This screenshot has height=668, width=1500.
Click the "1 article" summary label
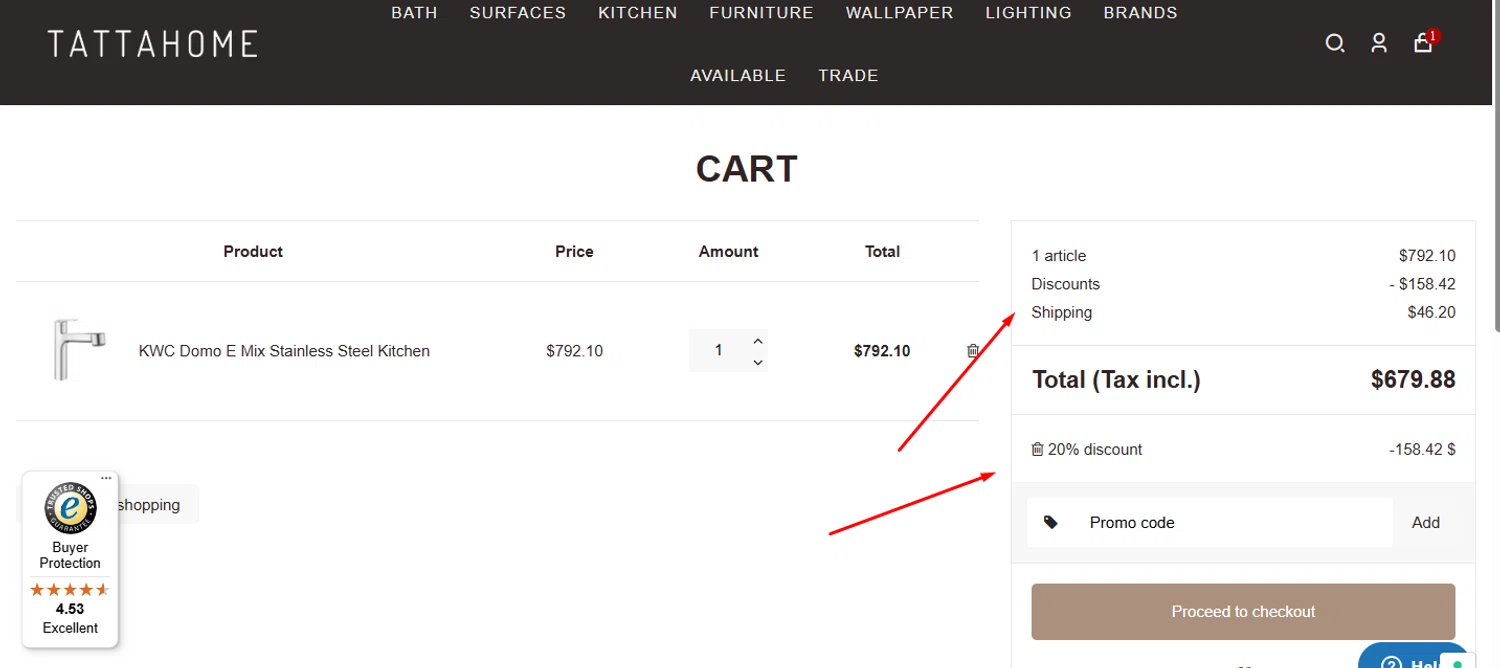[1059, 256]
